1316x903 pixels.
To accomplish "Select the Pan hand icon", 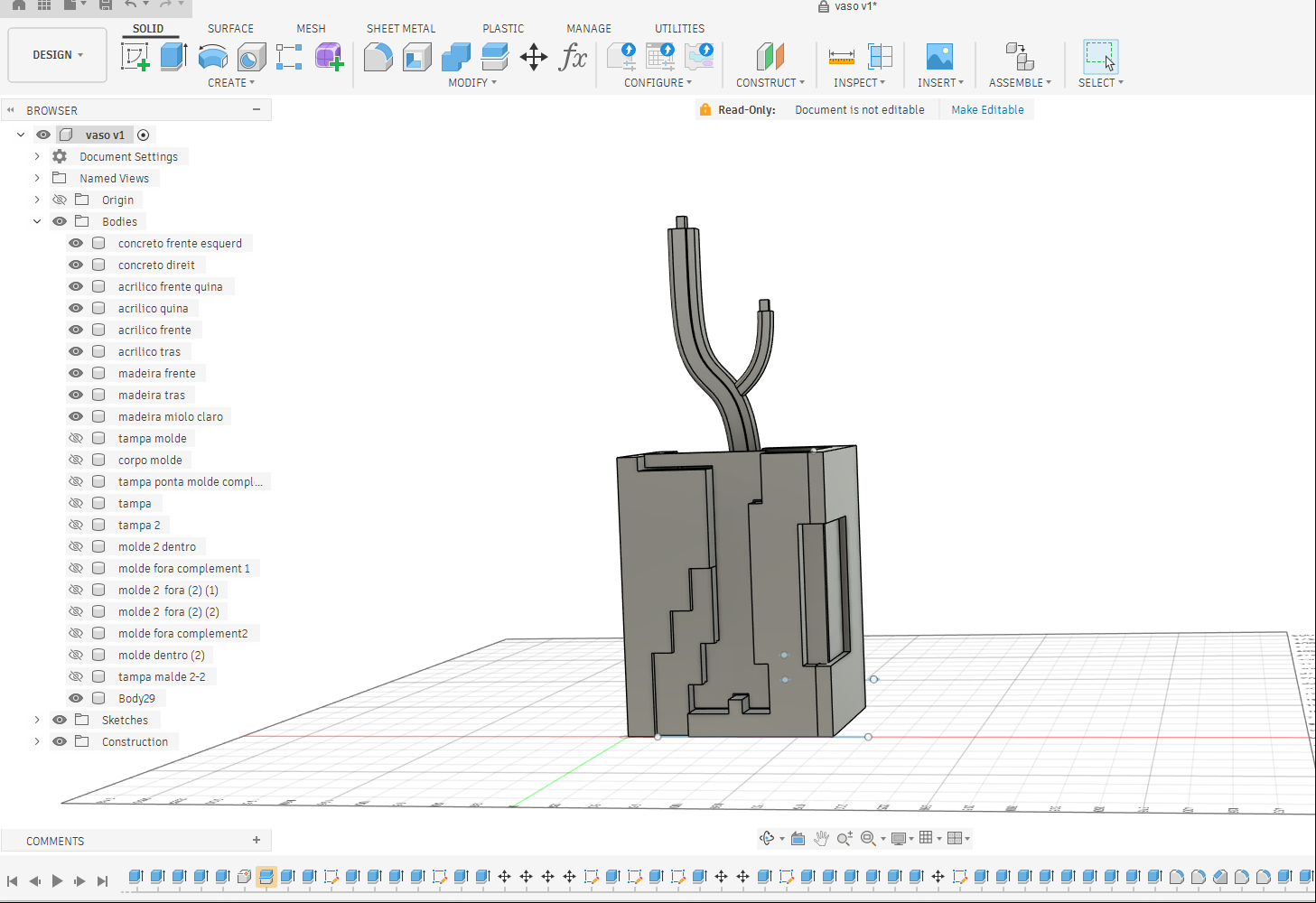I will [x=821, y=838].
